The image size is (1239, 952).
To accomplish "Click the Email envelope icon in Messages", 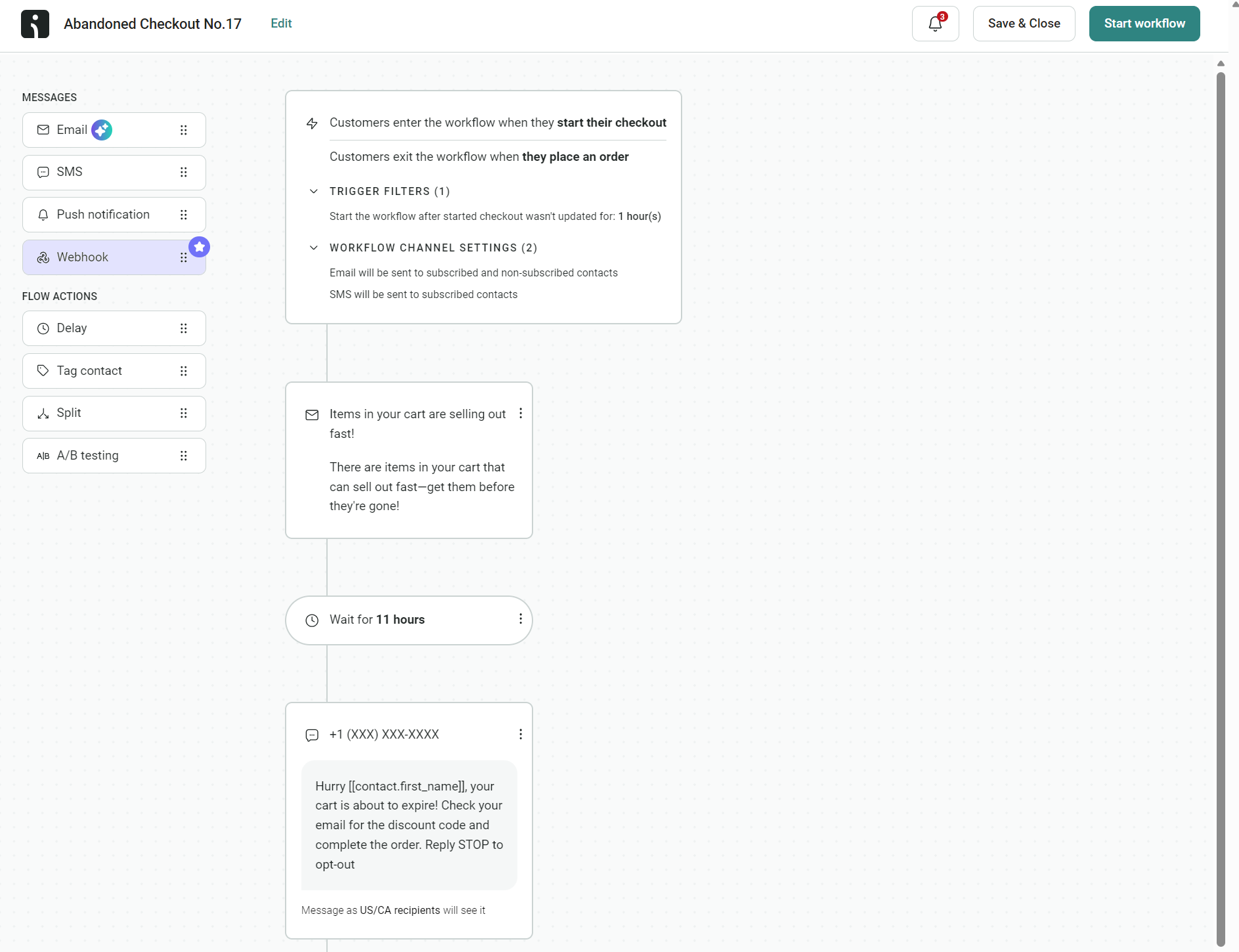I will [x=43, y=130].
